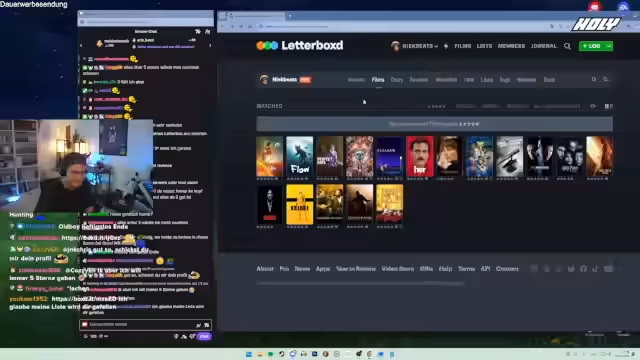Collapse chat using the Stream-Chat header icon
The image size is (640, 360).
pyautogui.click(x=198, y=31)
